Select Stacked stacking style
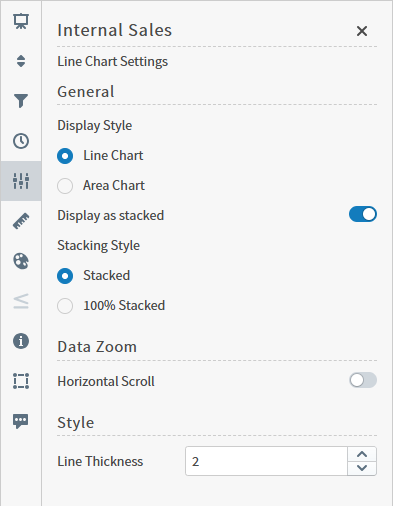The height and width of the screenshot is (506, 393). coord(65,276)
